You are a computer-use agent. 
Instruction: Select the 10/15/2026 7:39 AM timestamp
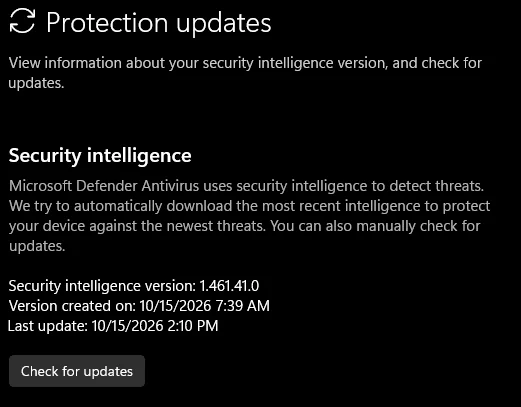(x=204, y=306)
